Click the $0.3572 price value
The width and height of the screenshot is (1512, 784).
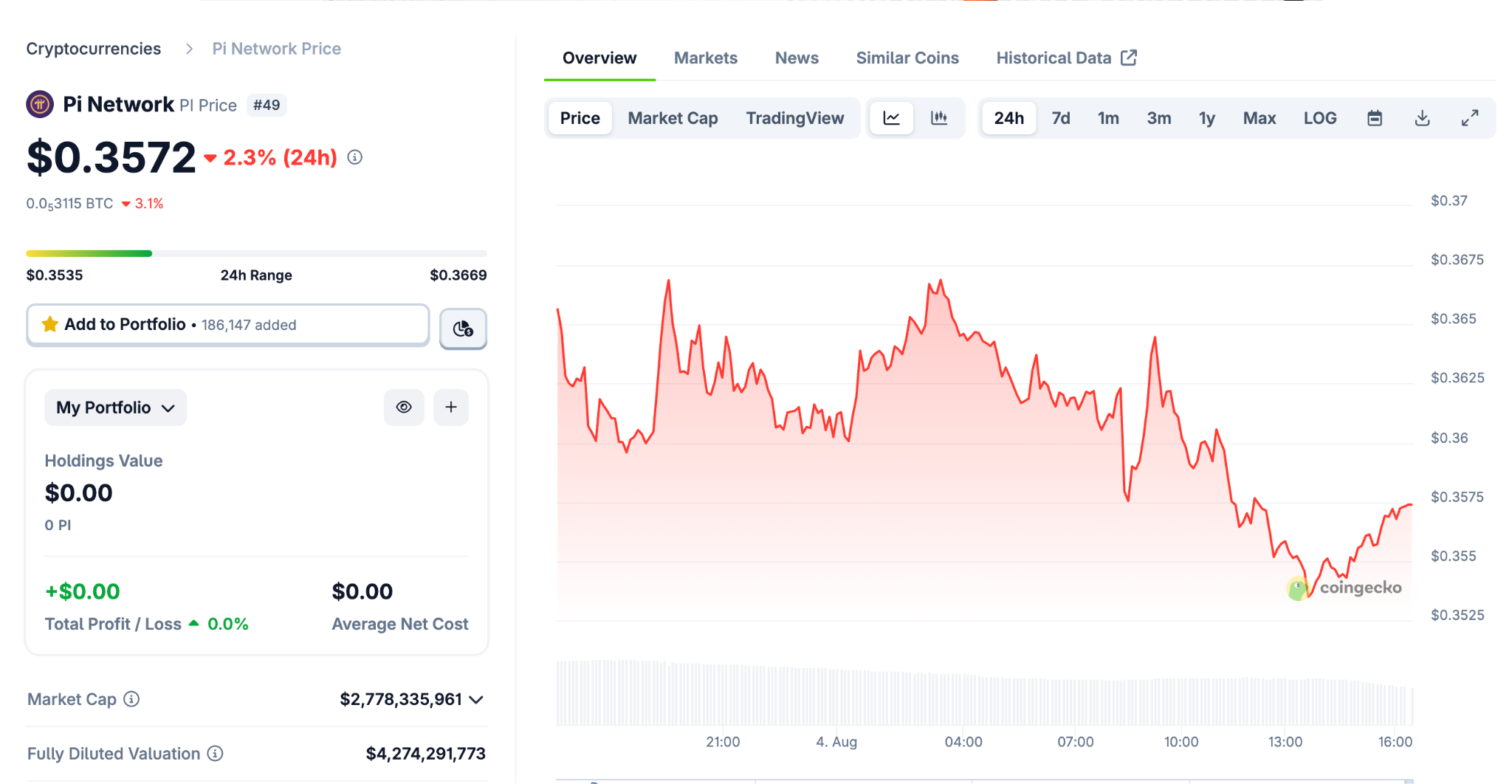[x=111, y=157]
